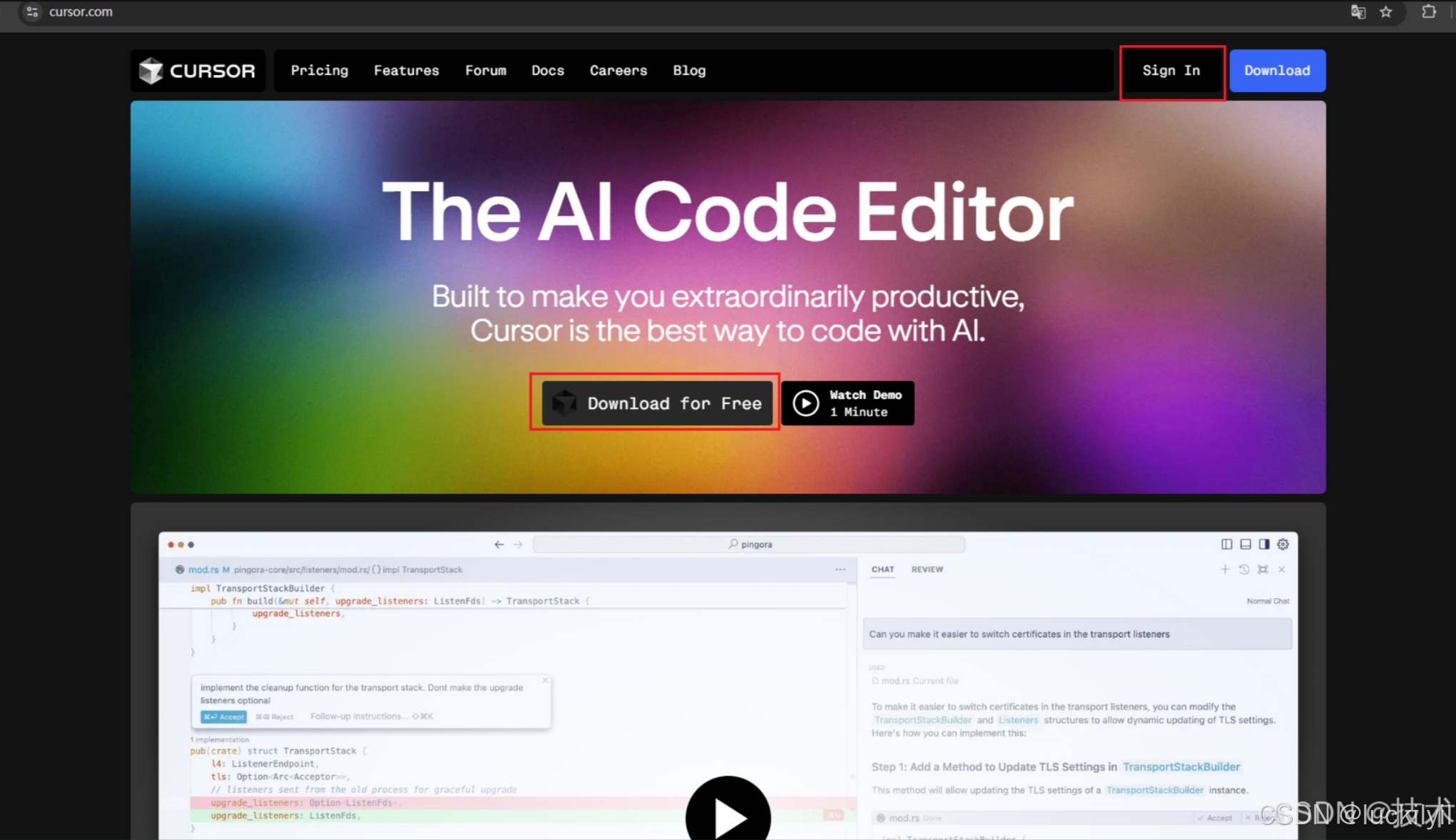Image resolution: width=1456 pixels, height=840 pixels.
Task: Click the green 'upgrade_listeners: ListenFds' line
Action: pos(285,816)
